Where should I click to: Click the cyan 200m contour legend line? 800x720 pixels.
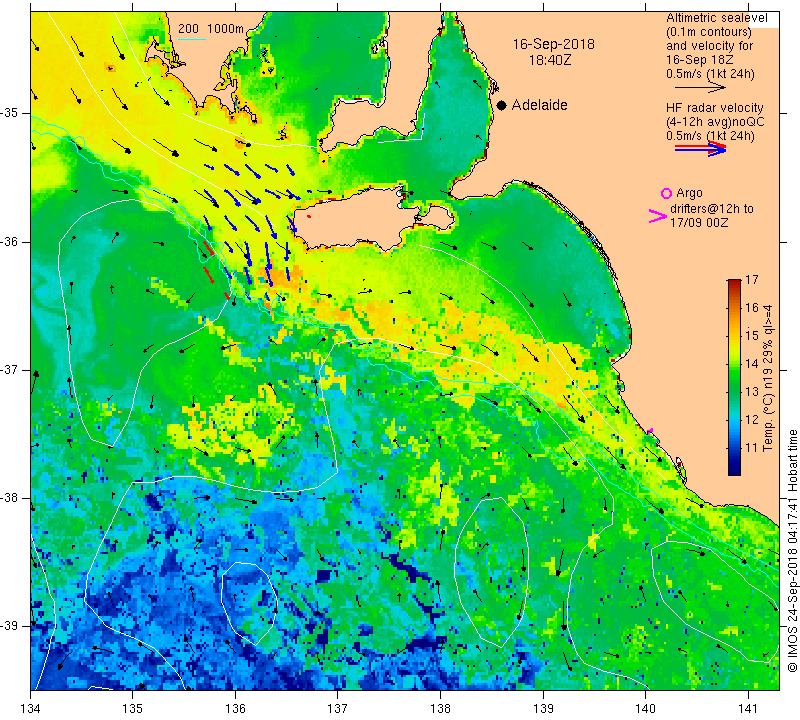[191, 39]
